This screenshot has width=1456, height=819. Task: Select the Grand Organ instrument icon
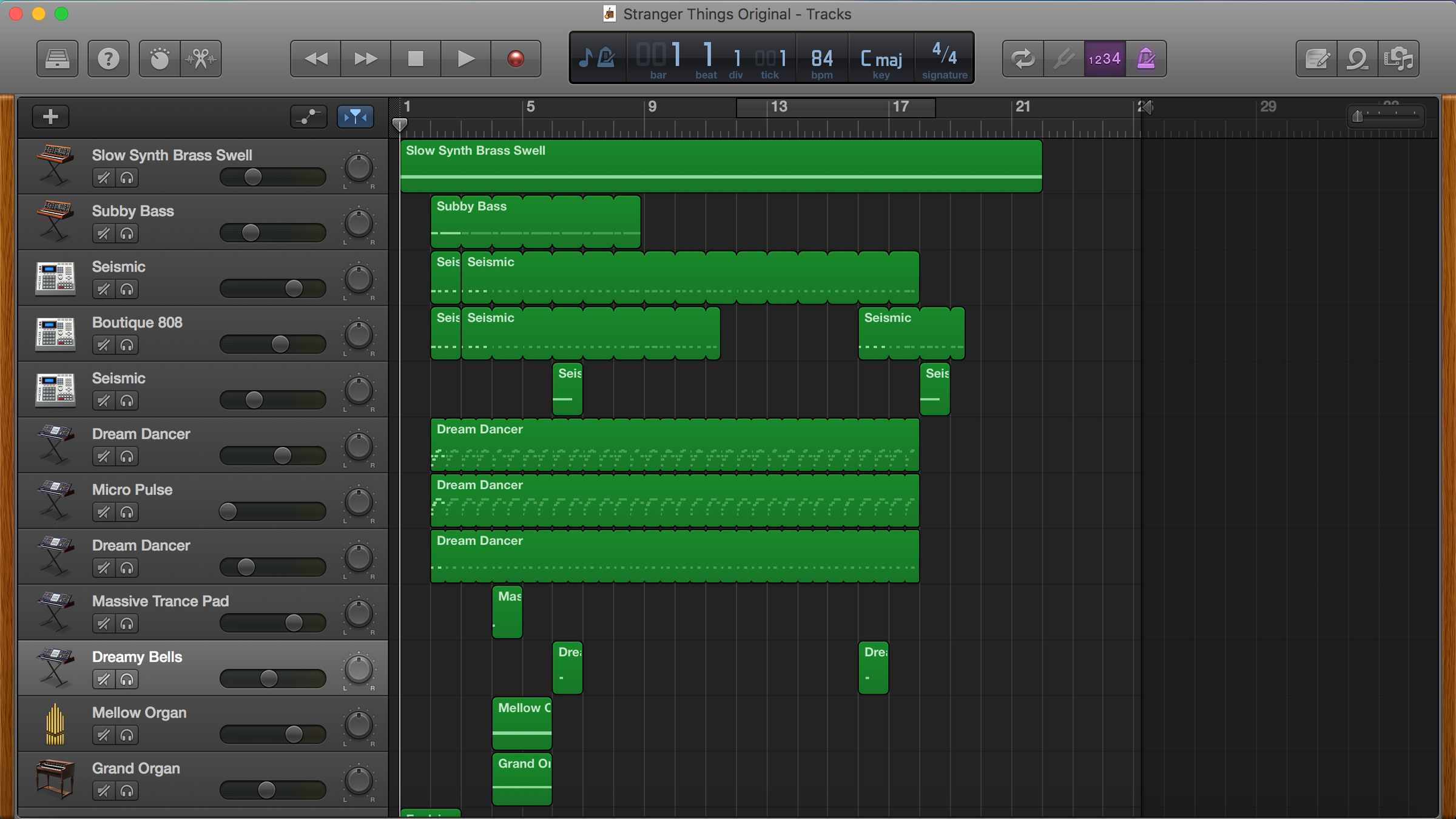(x=55, y=778)
